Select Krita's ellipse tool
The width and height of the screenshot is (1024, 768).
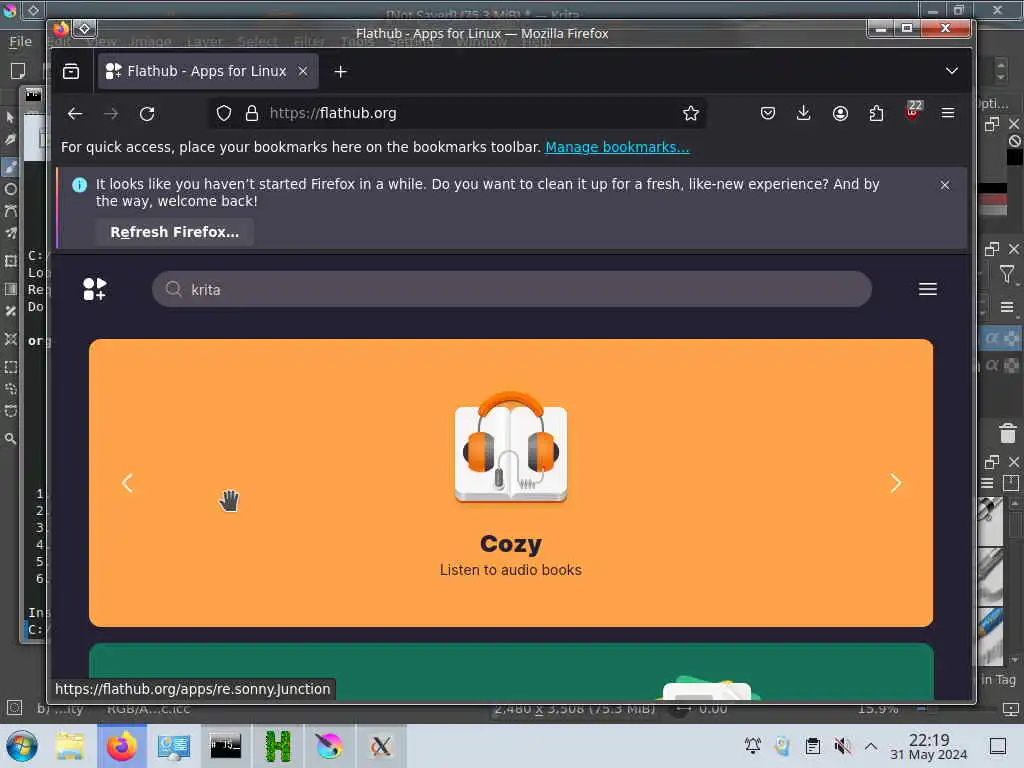coord(10,189)
